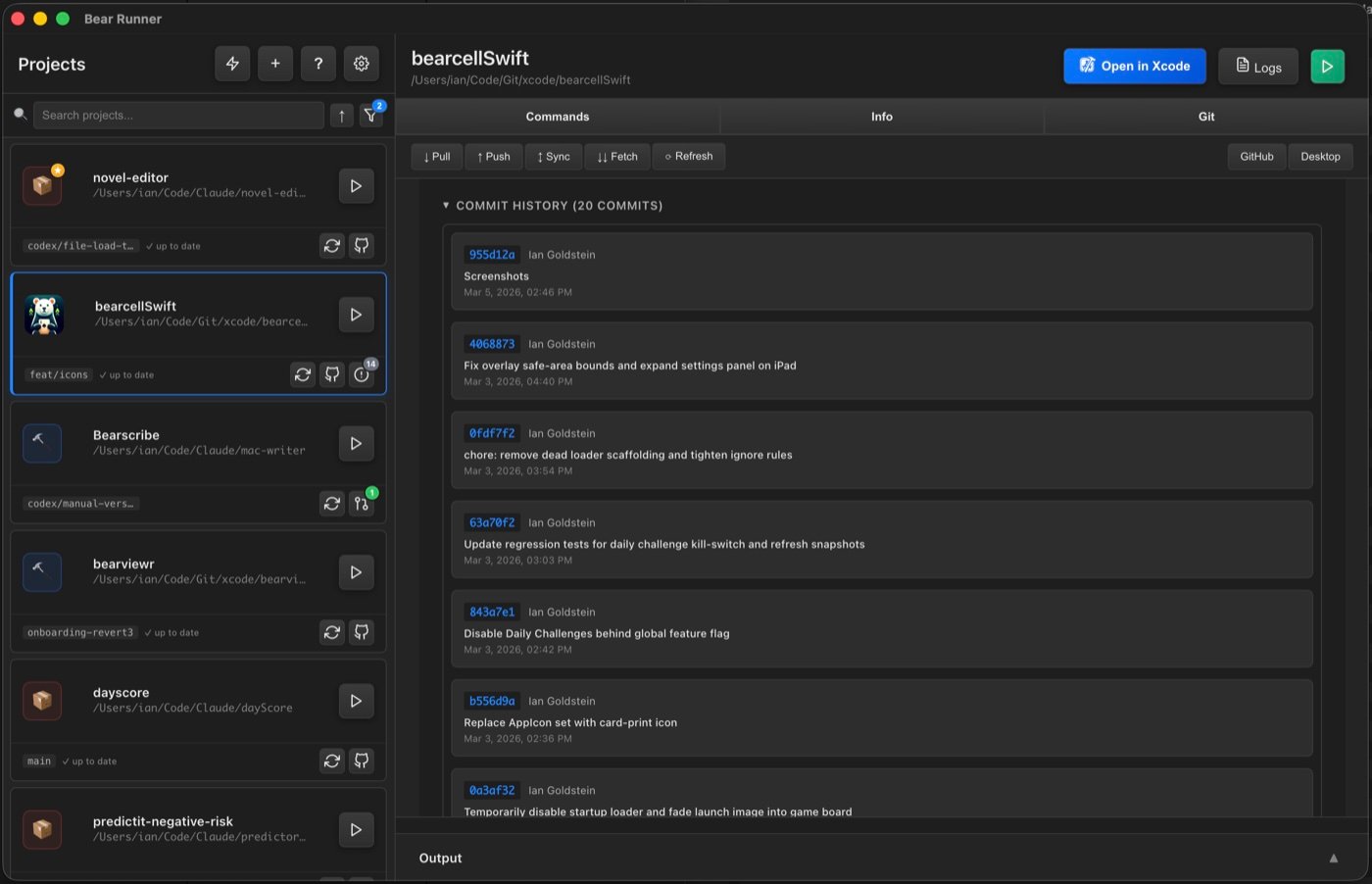The image size is (1372, 884).
Task: Run the bearviewr project with play button
Action: [356, 572]
